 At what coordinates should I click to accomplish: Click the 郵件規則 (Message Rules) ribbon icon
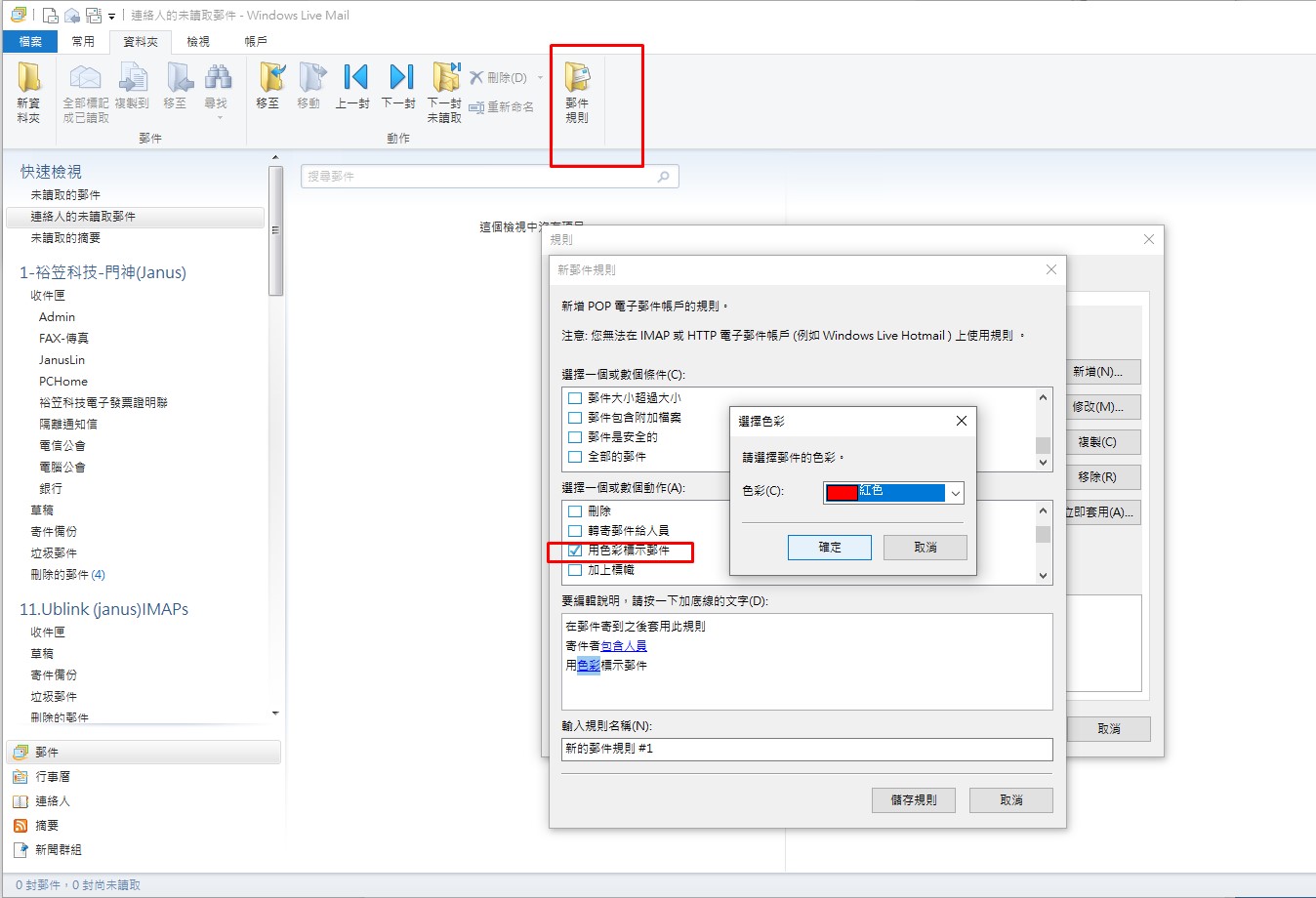[x=577, y=80]
